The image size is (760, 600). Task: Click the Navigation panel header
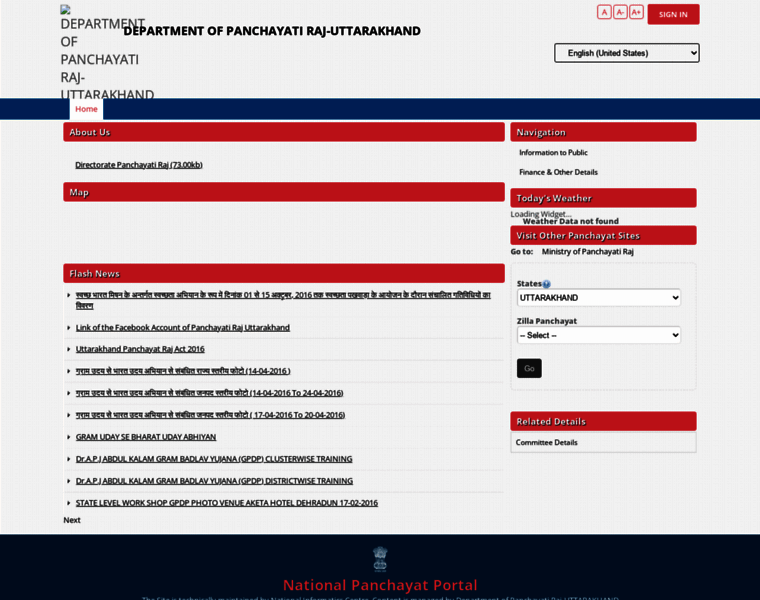click(603, 132)
